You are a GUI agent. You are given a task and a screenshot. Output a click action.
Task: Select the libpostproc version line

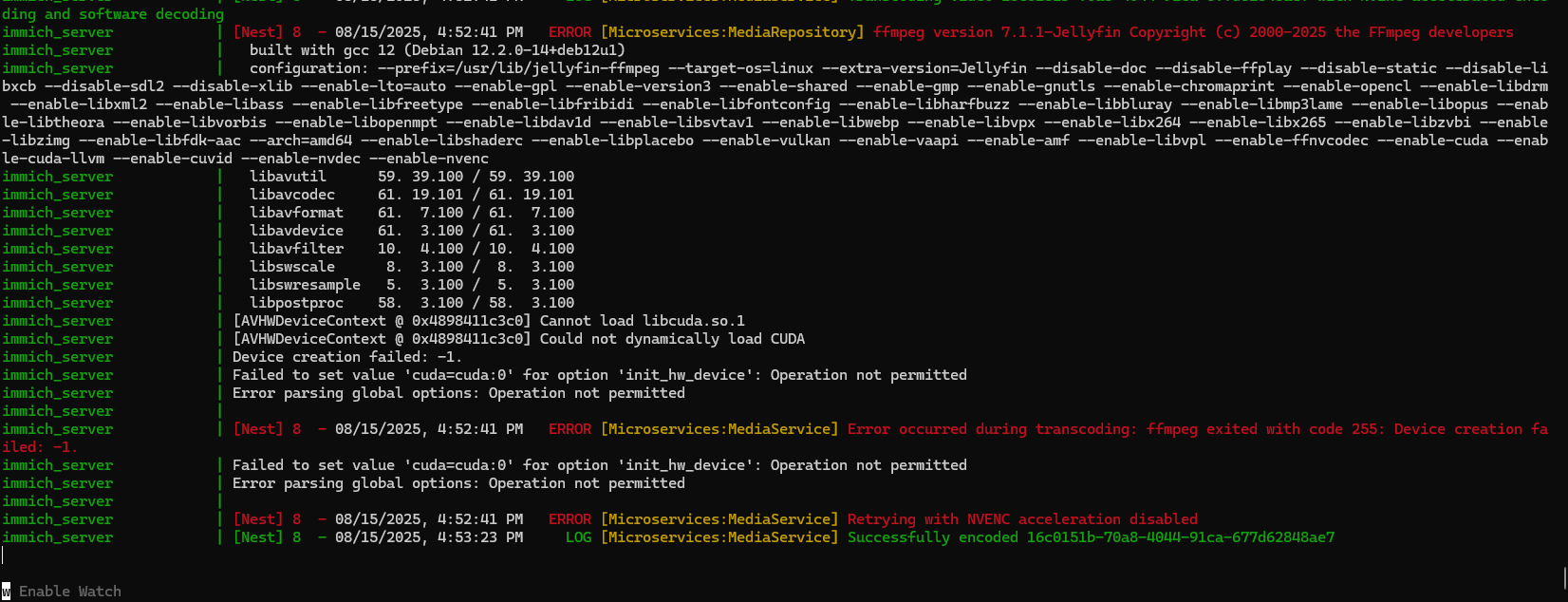click(411, 303)
